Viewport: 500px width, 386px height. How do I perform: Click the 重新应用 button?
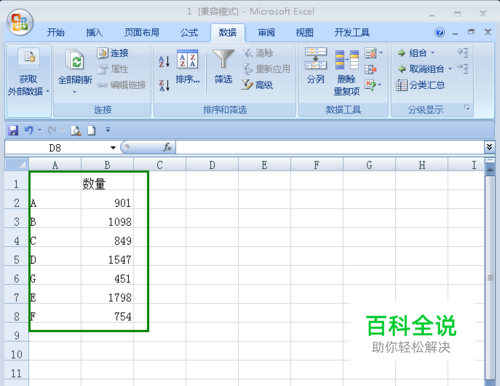point(266,69)
